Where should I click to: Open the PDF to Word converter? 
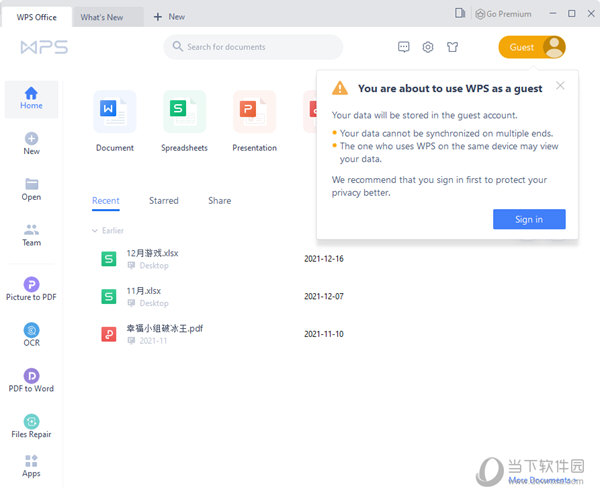[x=31, y=380]
